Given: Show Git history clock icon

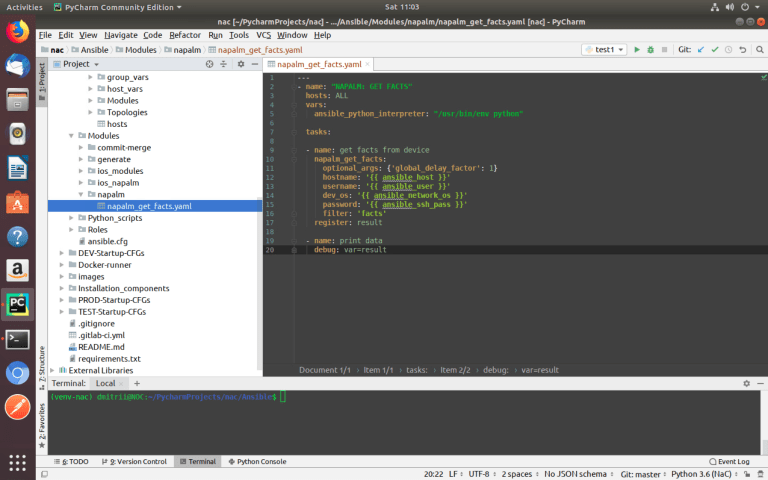Looking at the screenshot, I should (x=728, y=49).
